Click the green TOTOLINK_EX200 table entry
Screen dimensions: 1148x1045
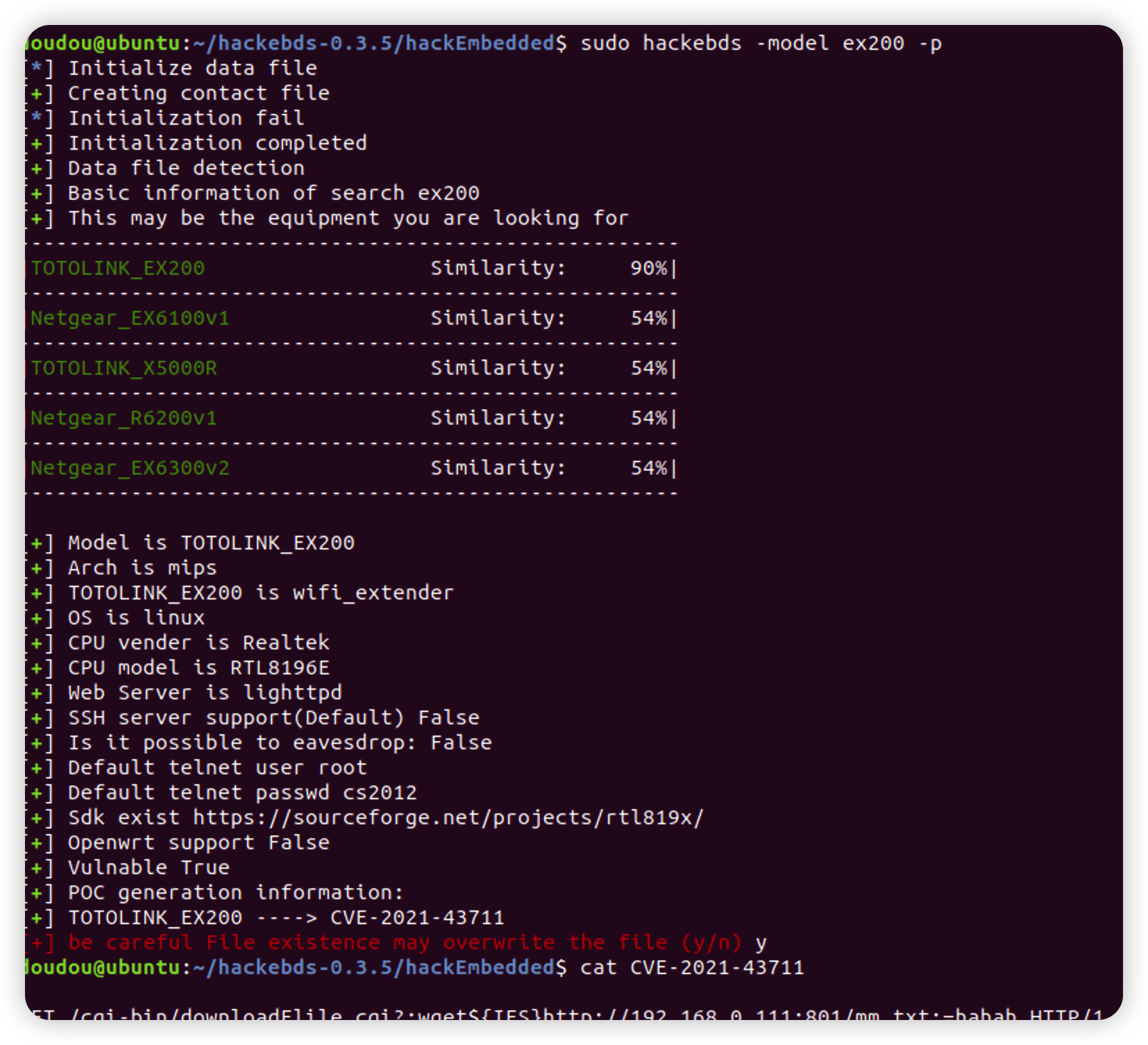(118, 269)
